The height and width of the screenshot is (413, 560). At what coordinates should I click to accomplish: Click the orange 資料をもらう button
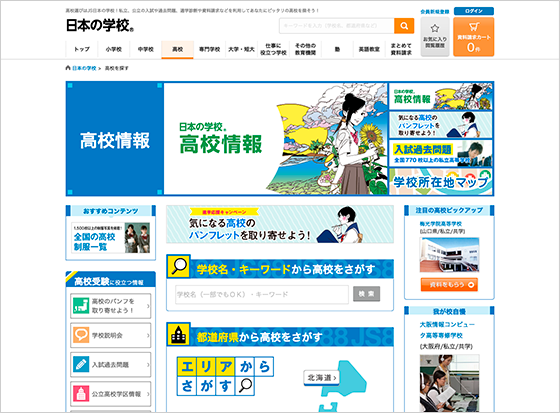click(449, 285)
